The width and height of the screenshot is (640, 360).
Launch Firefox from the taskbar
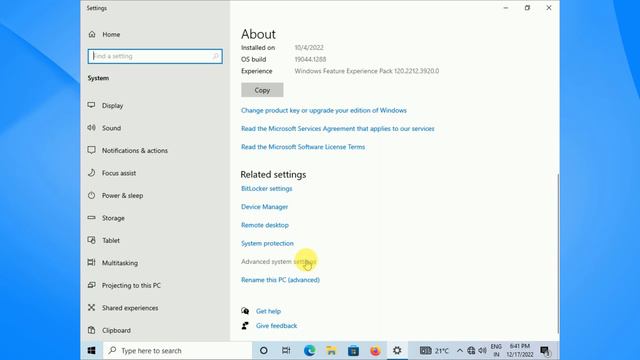pos(375,351)
